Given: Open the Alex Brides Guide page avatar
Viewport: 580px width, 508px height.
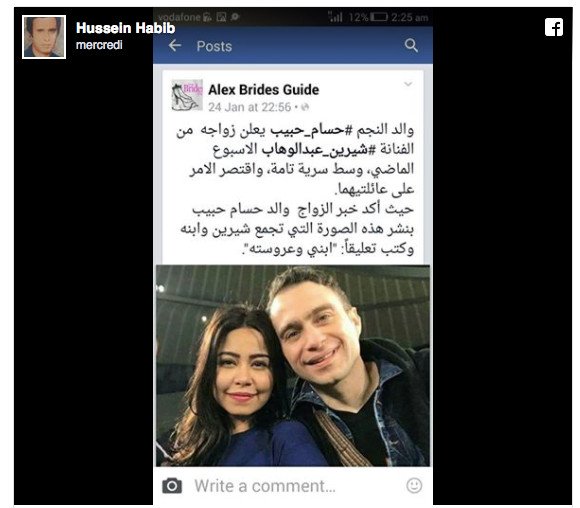Looking at the screenshot, I should (x=187, y=95).
